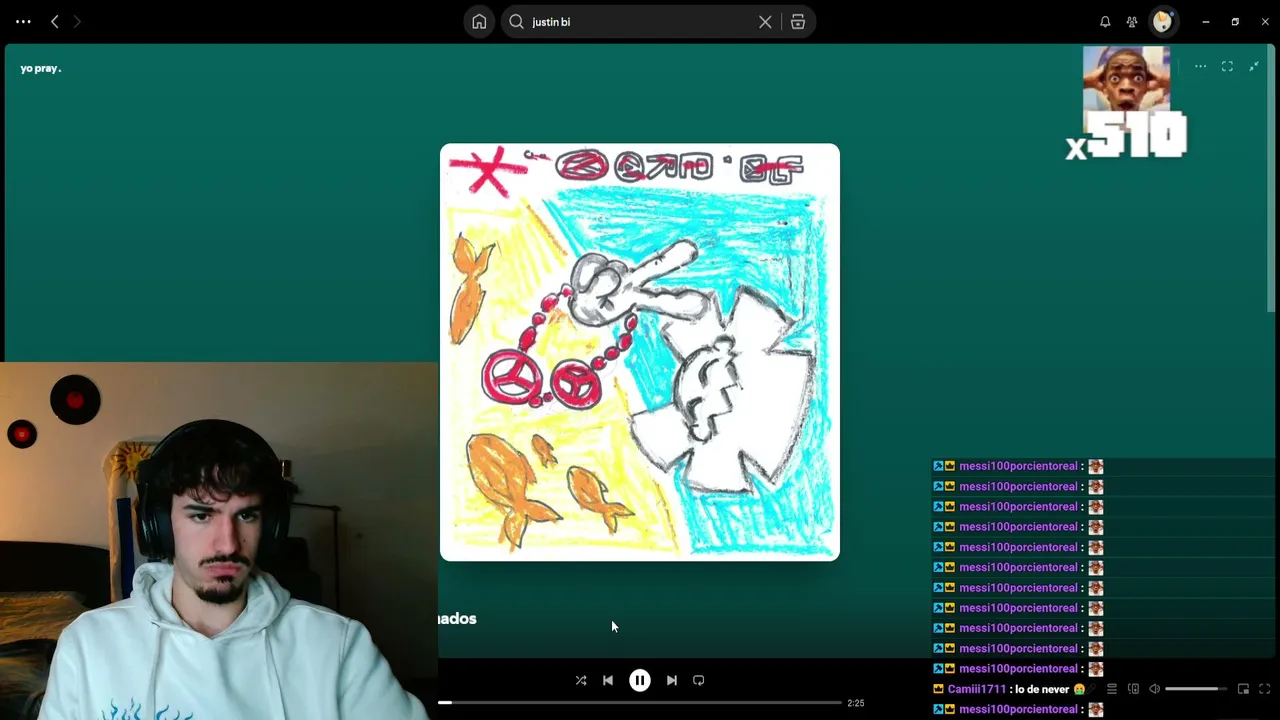Skip to the next track

pos(672,680)
